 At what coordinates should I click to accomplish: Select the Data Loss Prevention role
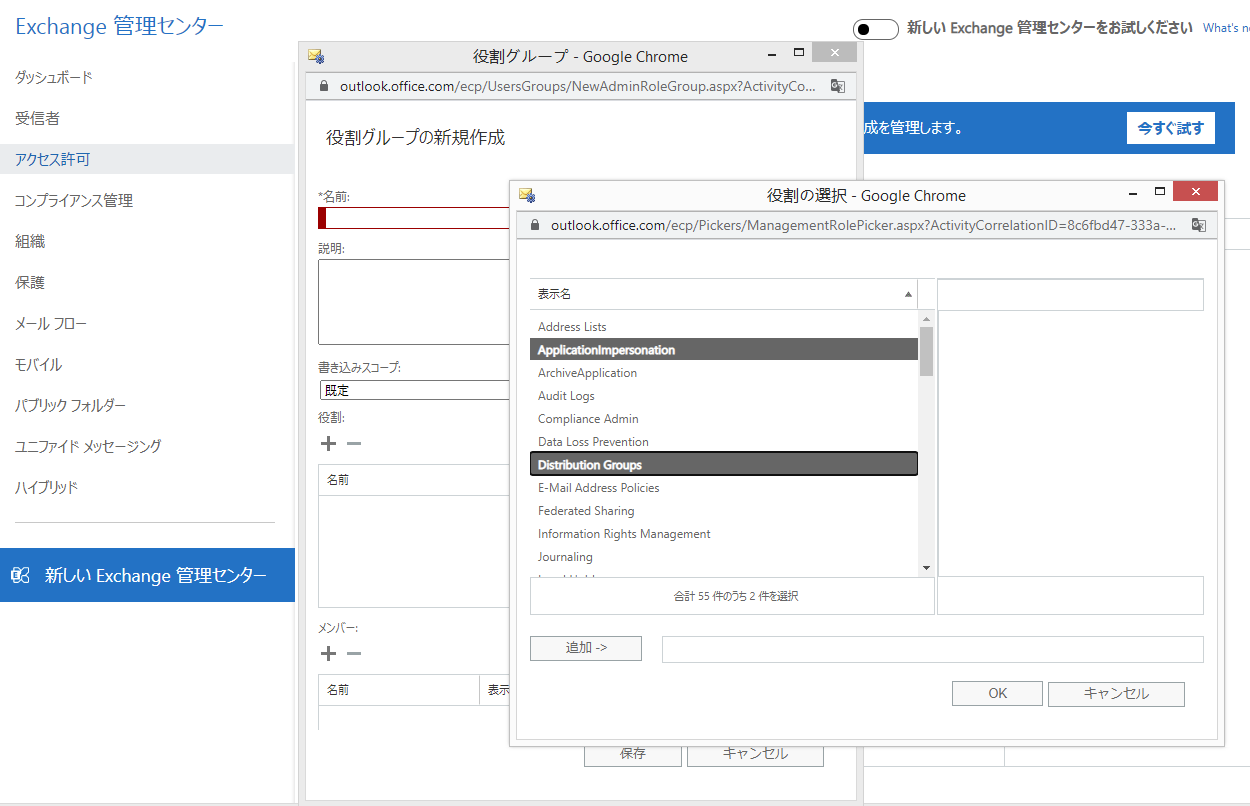tap(724, 442)
